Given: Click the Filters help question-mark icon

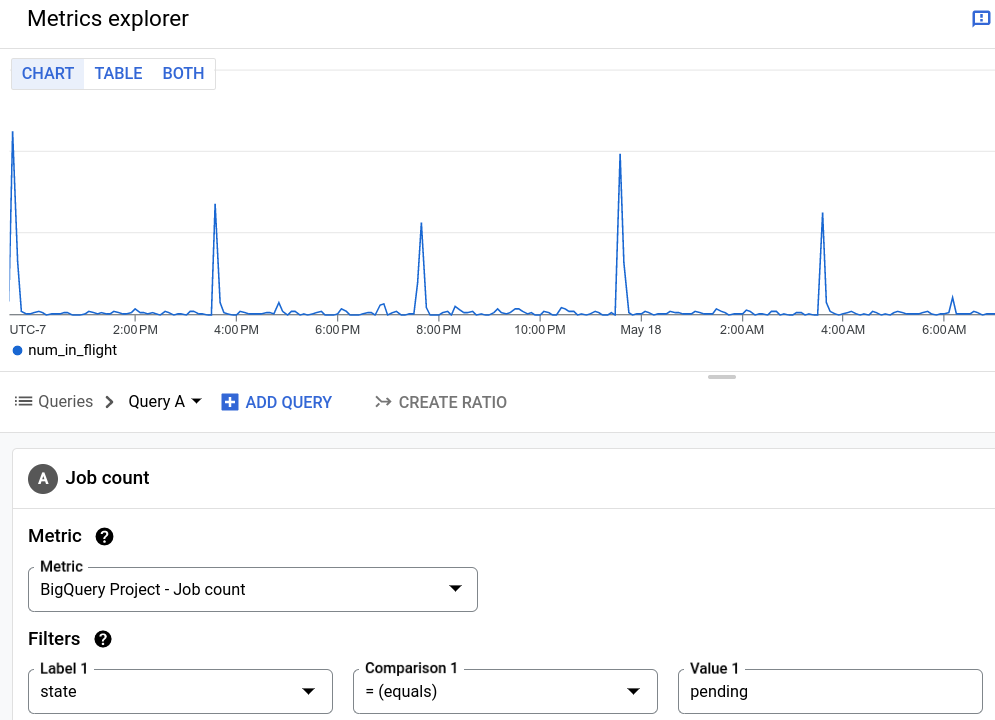Looking at the screenshot, I should (102, 639).
